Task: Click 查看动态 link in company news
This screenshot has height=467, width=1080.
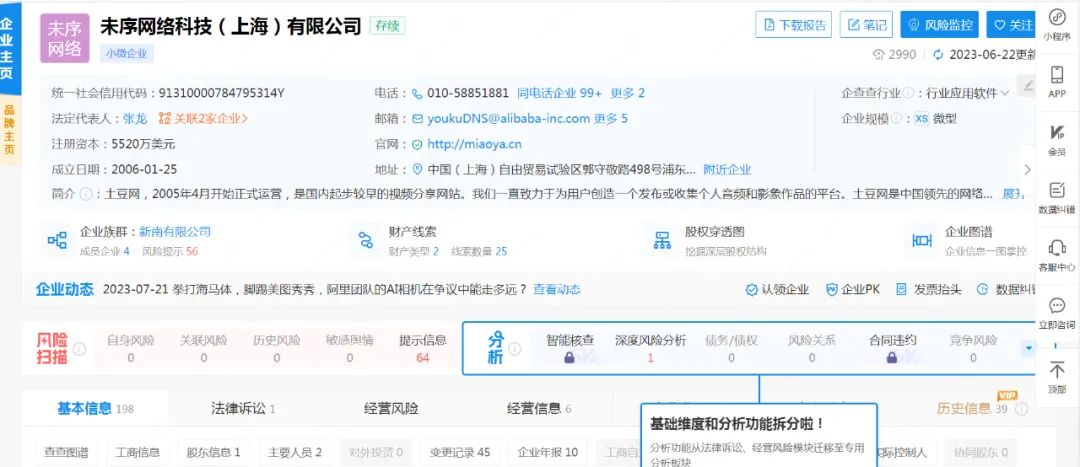Action: click(557, 289)
